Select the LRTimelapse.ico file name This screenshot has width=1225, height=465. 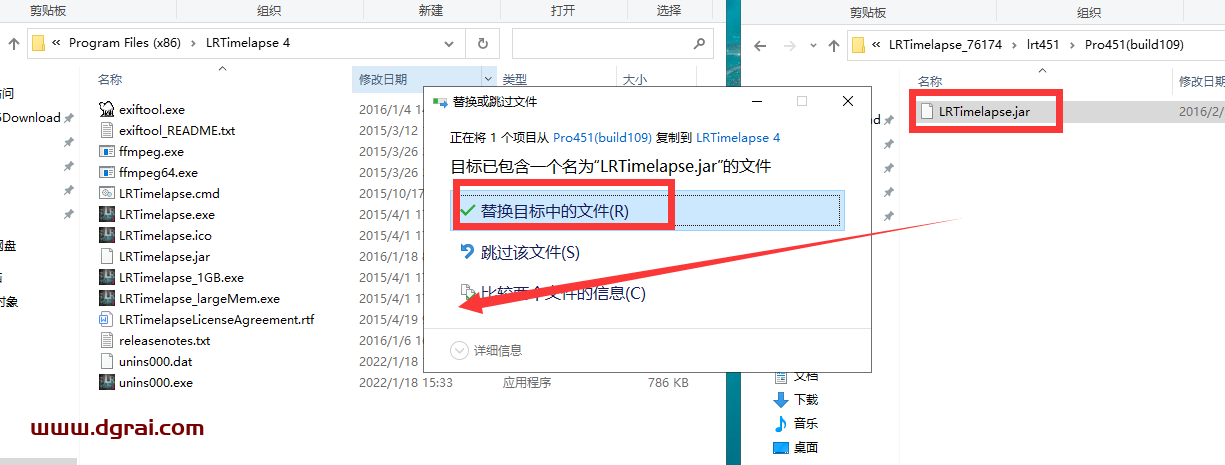[x=165, y=235]
